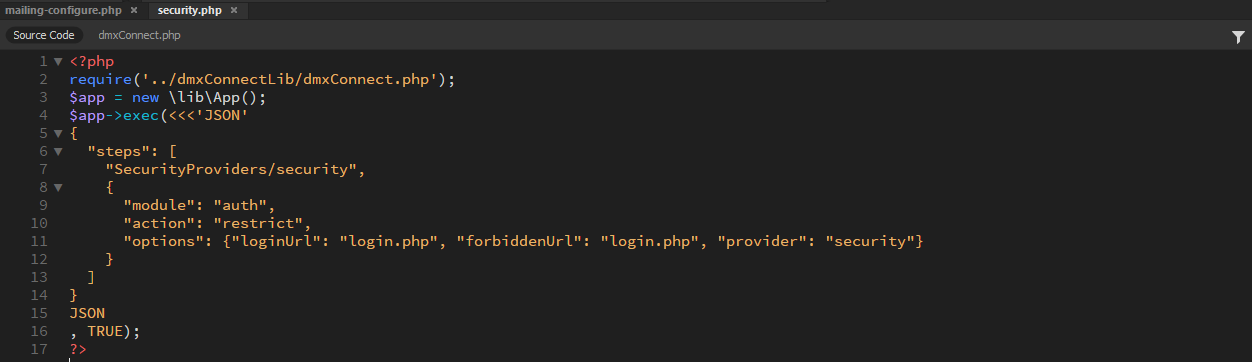Image resolution: width=1252 pixels, height=362 pixels.
Task: Collapse the code fold at line 1
Action: [58, 62]
